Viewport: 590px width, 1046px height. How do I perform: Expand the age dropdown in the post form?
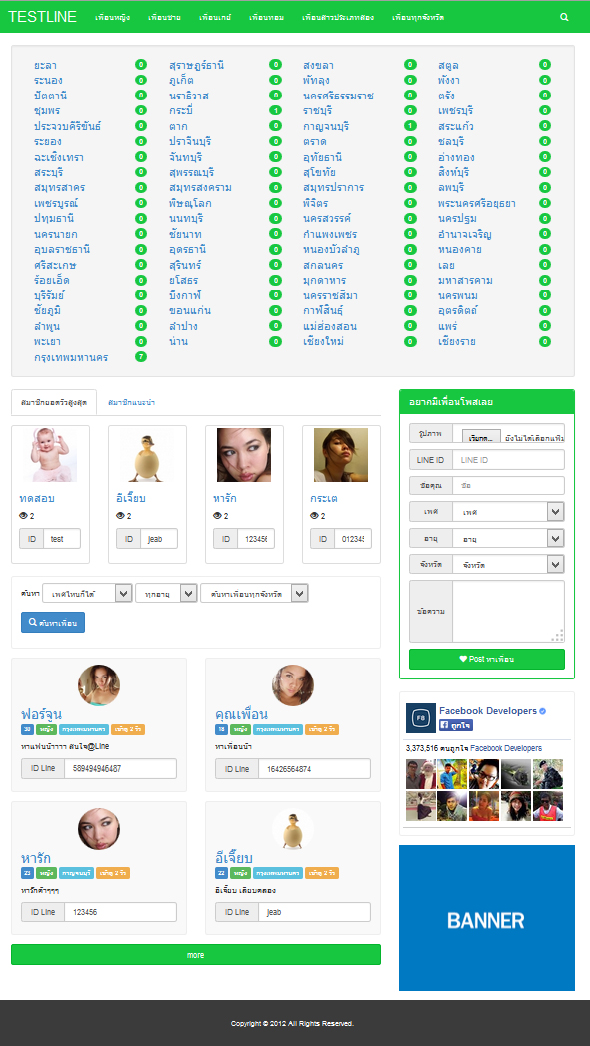508,538
